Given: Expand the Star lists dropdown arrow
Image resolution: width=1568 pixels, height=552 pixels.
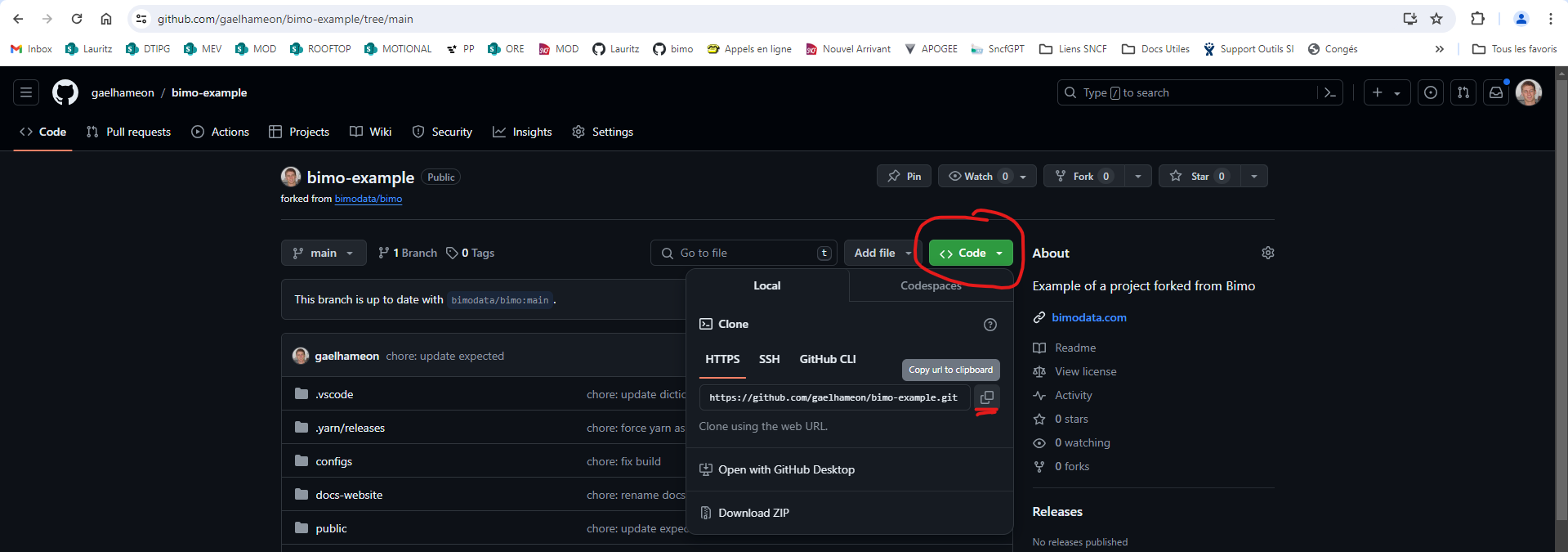Looking at the screenshot, I should pos(1253,177).
